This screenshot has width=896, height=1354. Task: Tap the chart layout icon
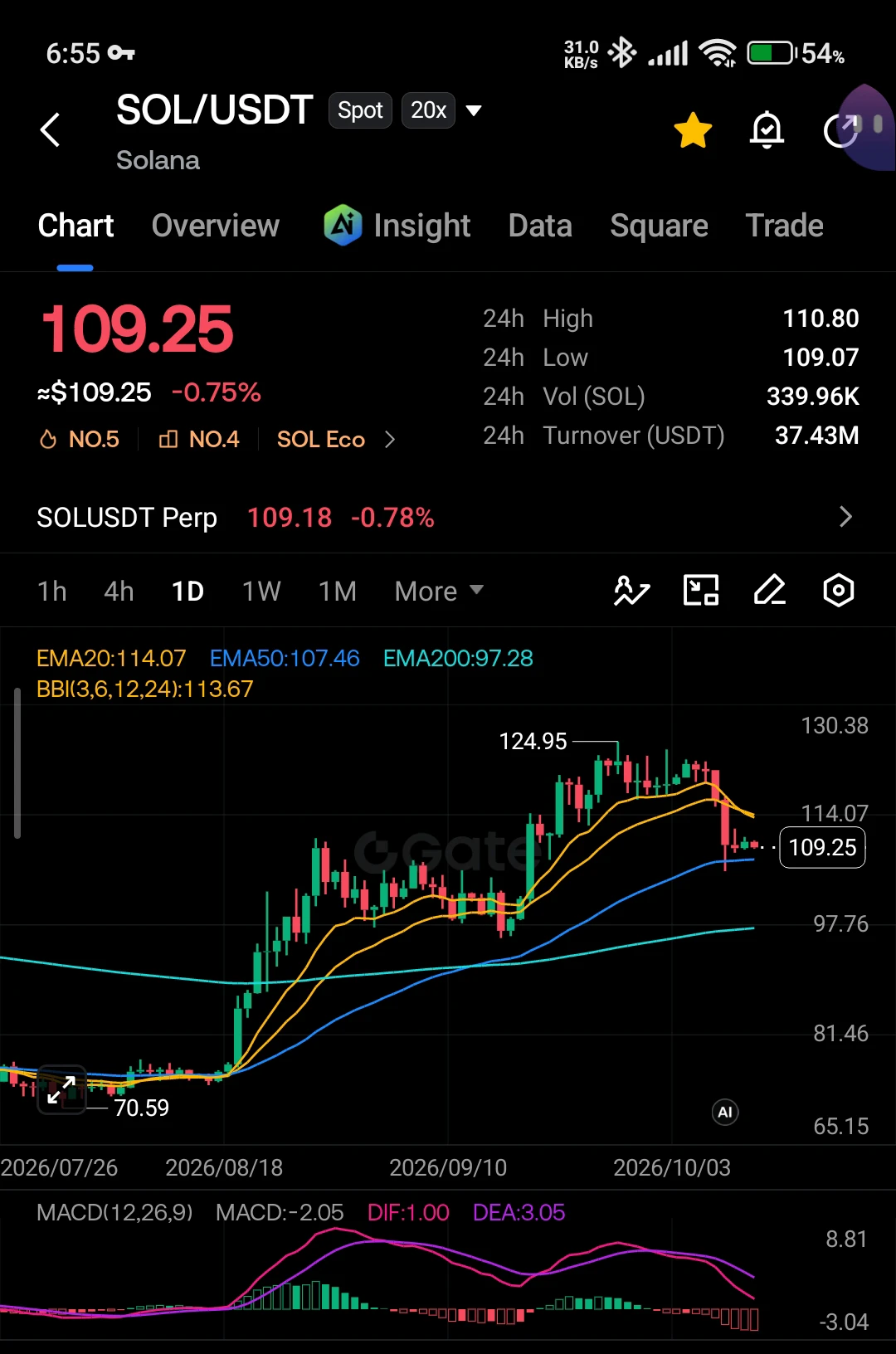point(701,591)
